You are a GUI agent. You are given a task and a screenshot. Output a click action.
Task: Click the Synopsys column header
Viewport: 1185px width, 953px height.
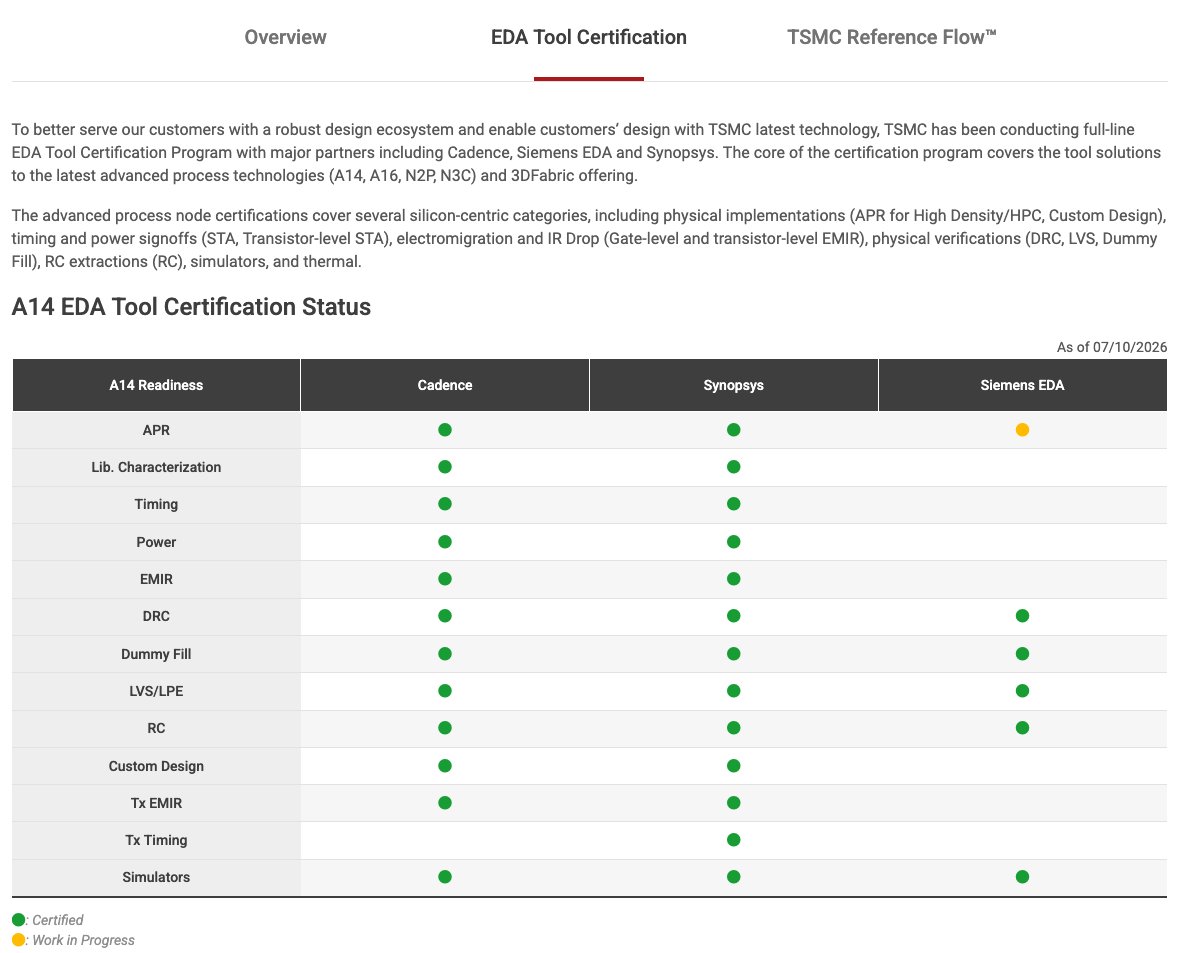point(734,385)
